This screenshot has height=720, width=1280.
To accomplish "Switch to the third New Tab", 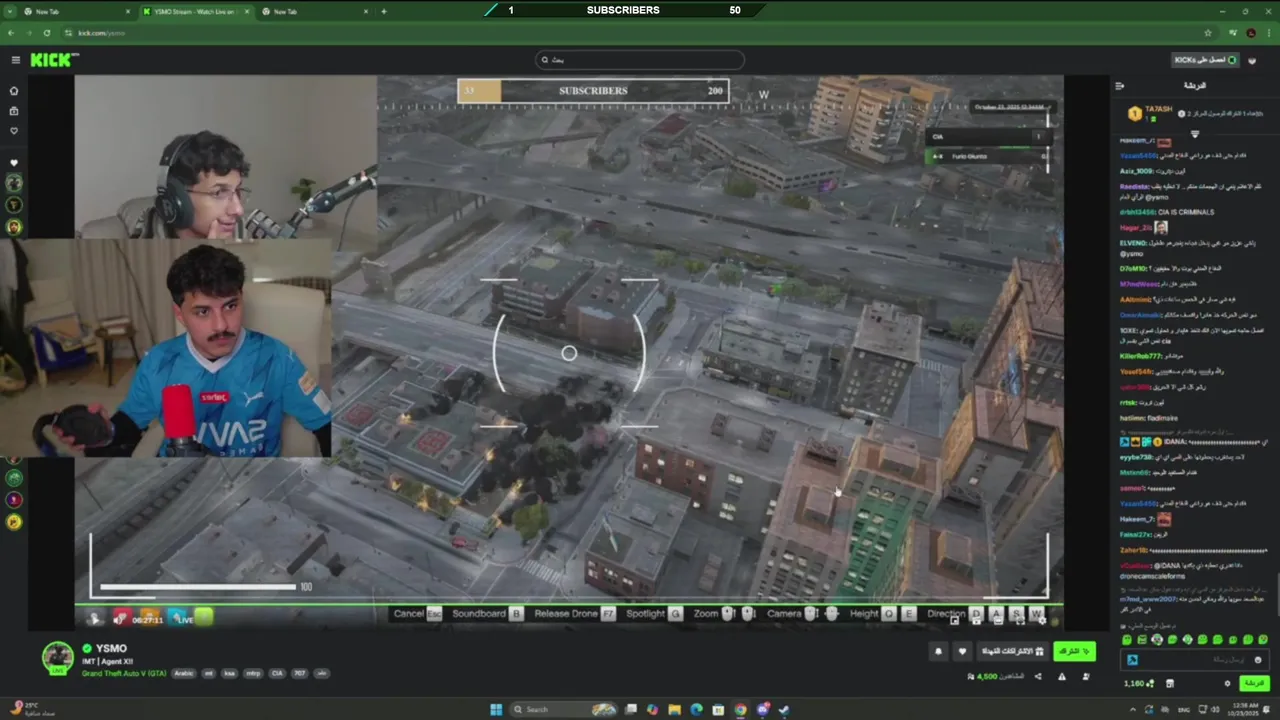I will [313, 11].
